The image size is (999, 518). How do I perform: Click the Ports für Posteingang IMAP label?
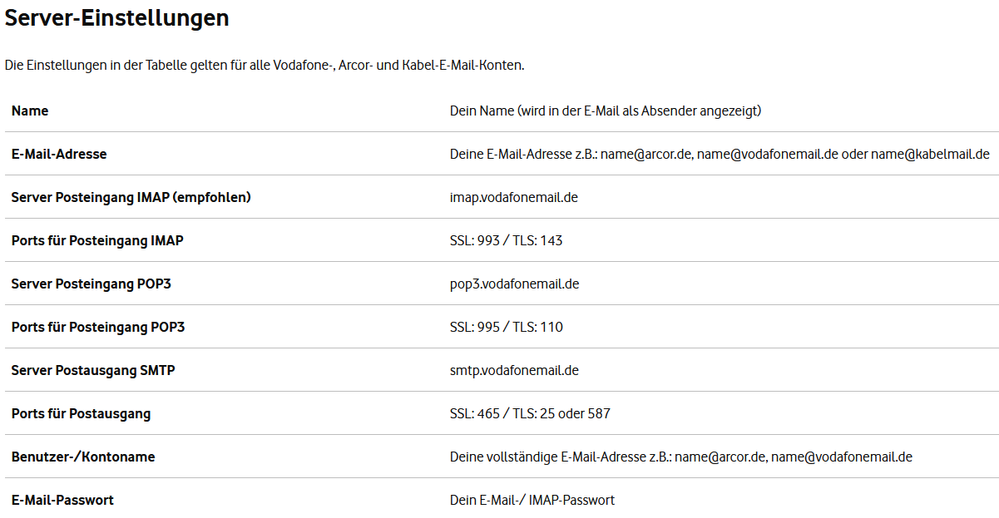click(x=97, y=240)
